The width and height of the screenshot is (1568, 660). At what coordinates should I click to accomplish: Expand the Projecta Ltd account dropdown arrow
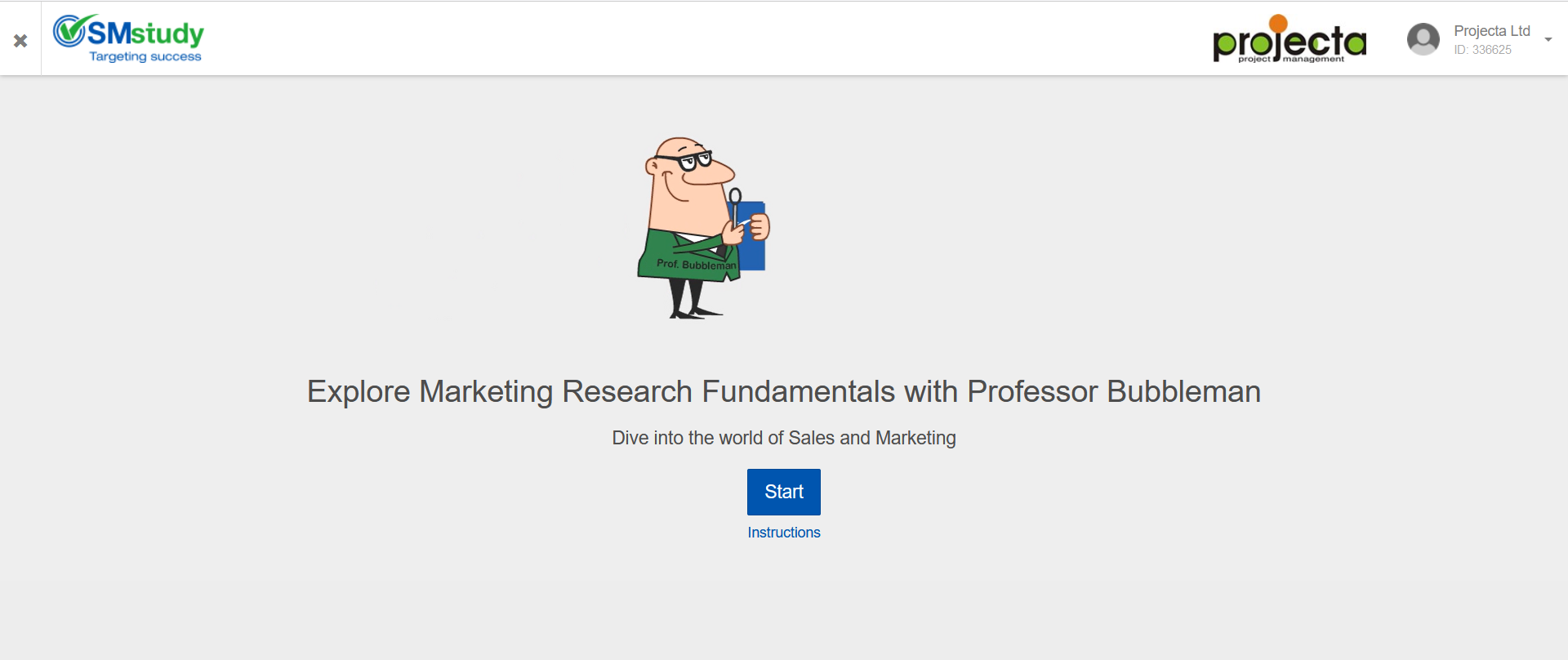pos(1548,39)
